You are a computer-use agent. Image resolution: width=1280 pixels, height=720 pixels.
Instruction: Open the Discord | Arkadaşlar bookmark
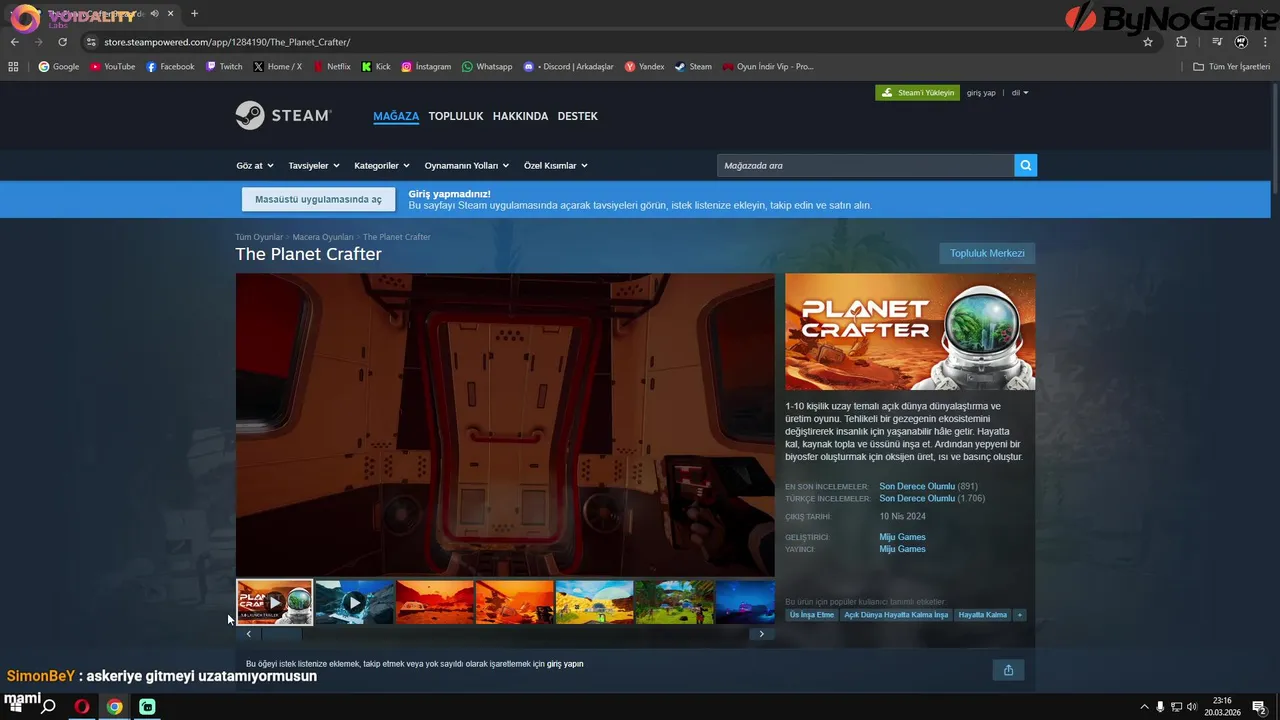point(569,67)
